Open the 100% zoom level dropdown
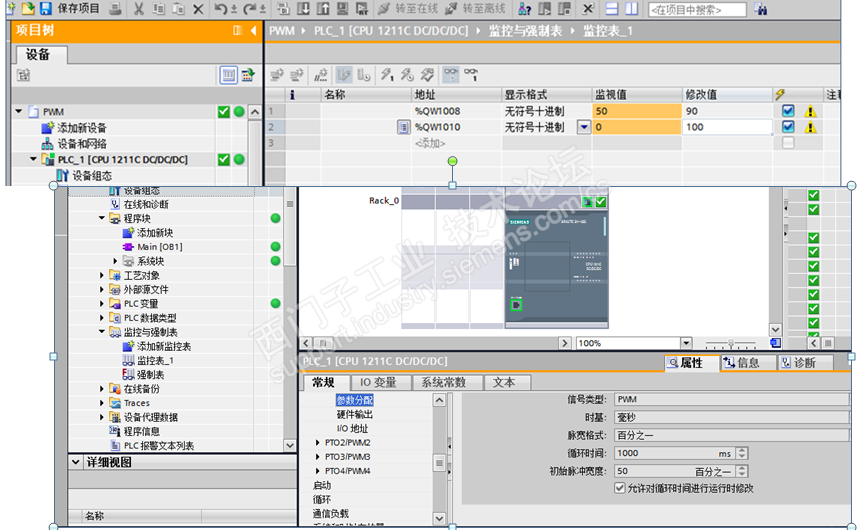 [x=686, y=343]
